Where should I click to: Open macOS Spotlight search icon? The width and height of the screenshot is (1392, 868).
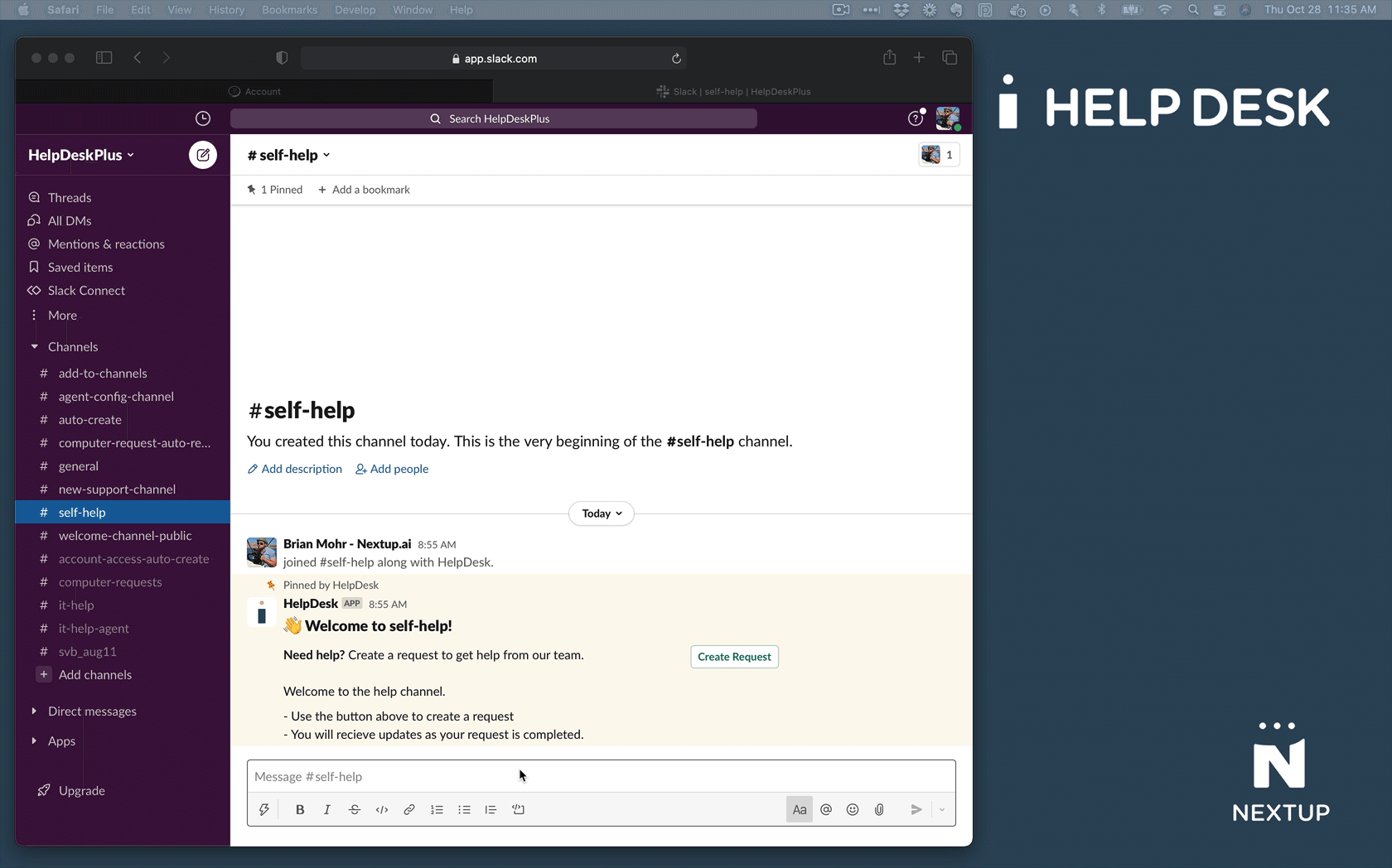pos(1193,10)
